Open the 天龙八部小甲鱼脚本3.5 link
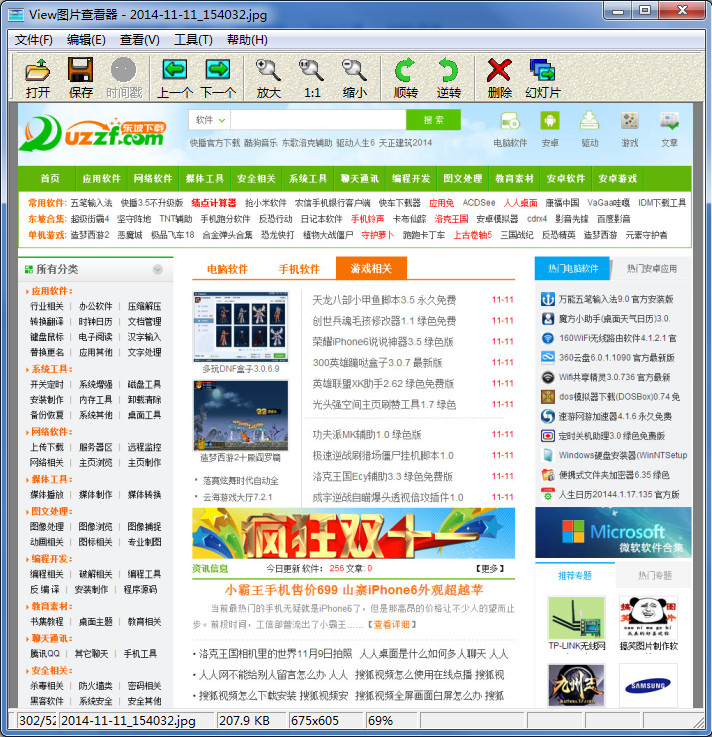 tap(384, 300)
